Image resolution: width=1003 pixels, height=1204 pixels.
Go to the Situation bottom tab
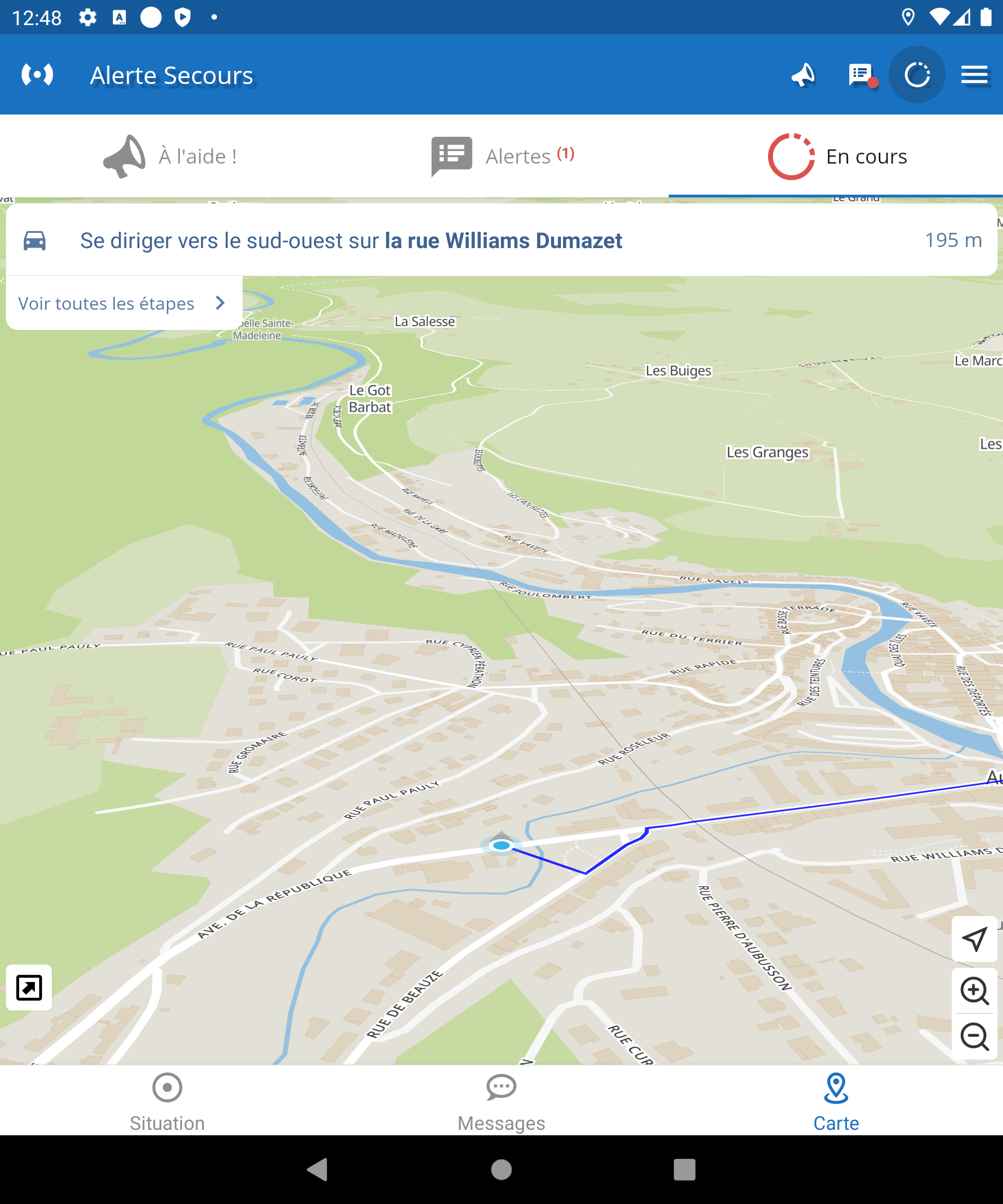pyautogui.click(x=167, y=1102)
